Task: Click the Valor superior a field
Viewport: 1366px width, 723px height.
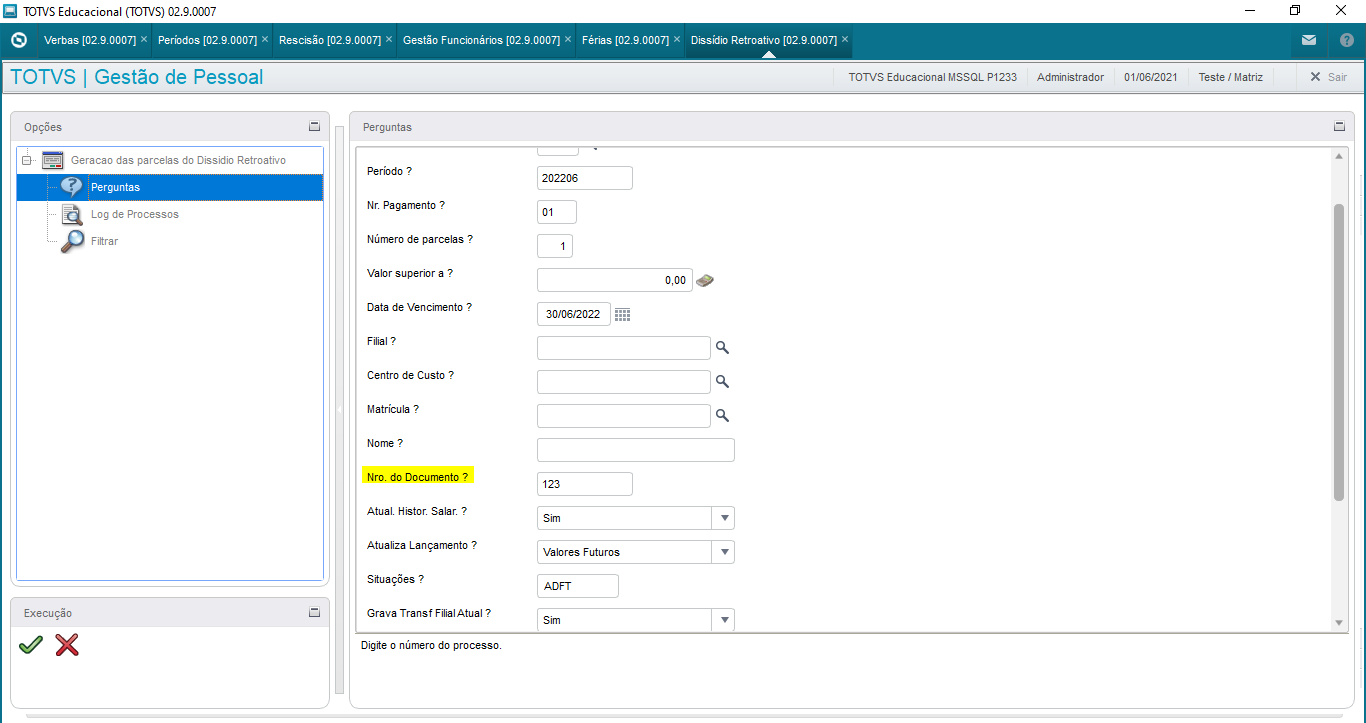Action: pyautogui.click(x=615, y=280)
